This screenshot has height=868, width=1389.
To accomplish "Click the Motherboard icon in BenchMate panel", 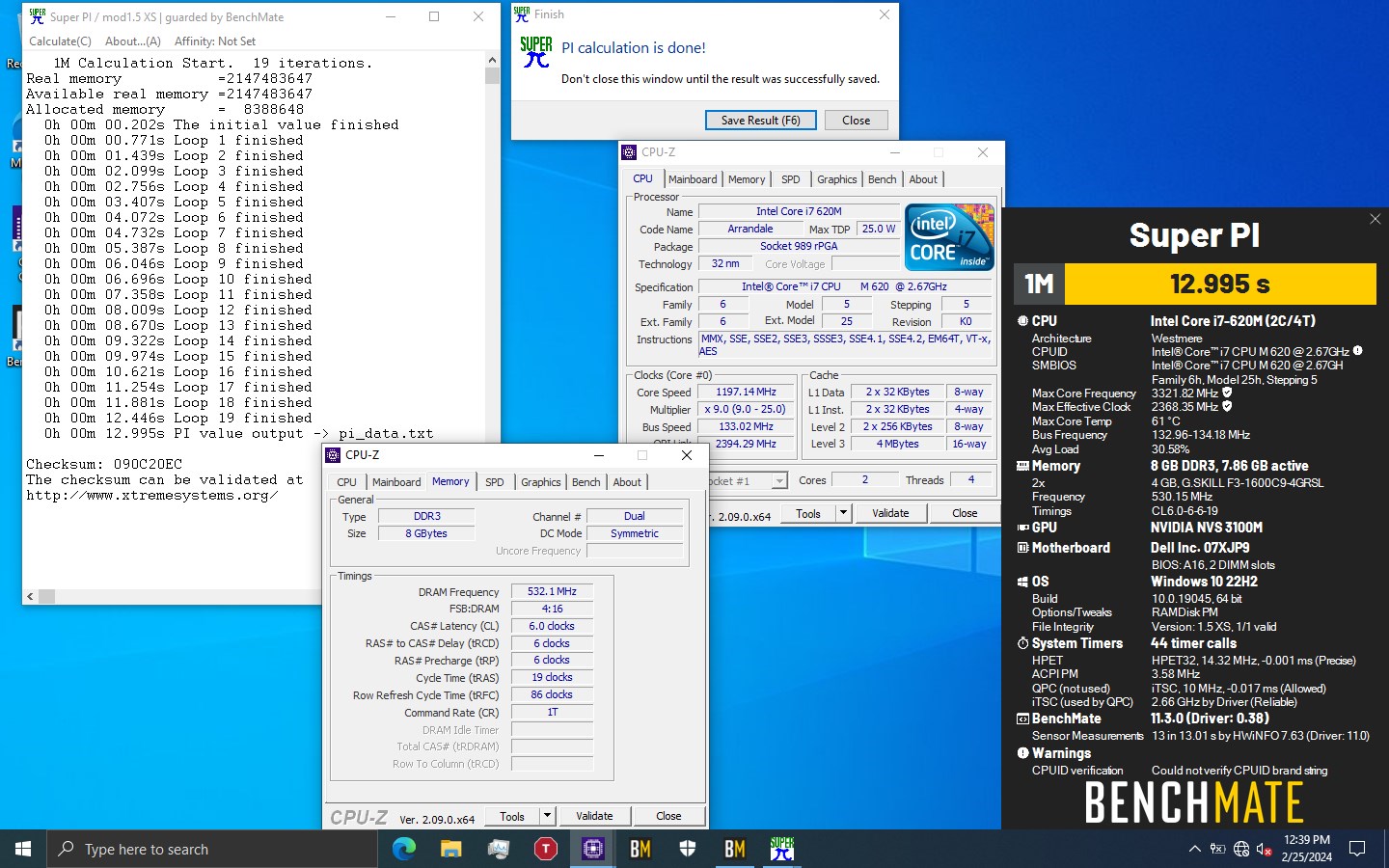I will coord(1022,548).
